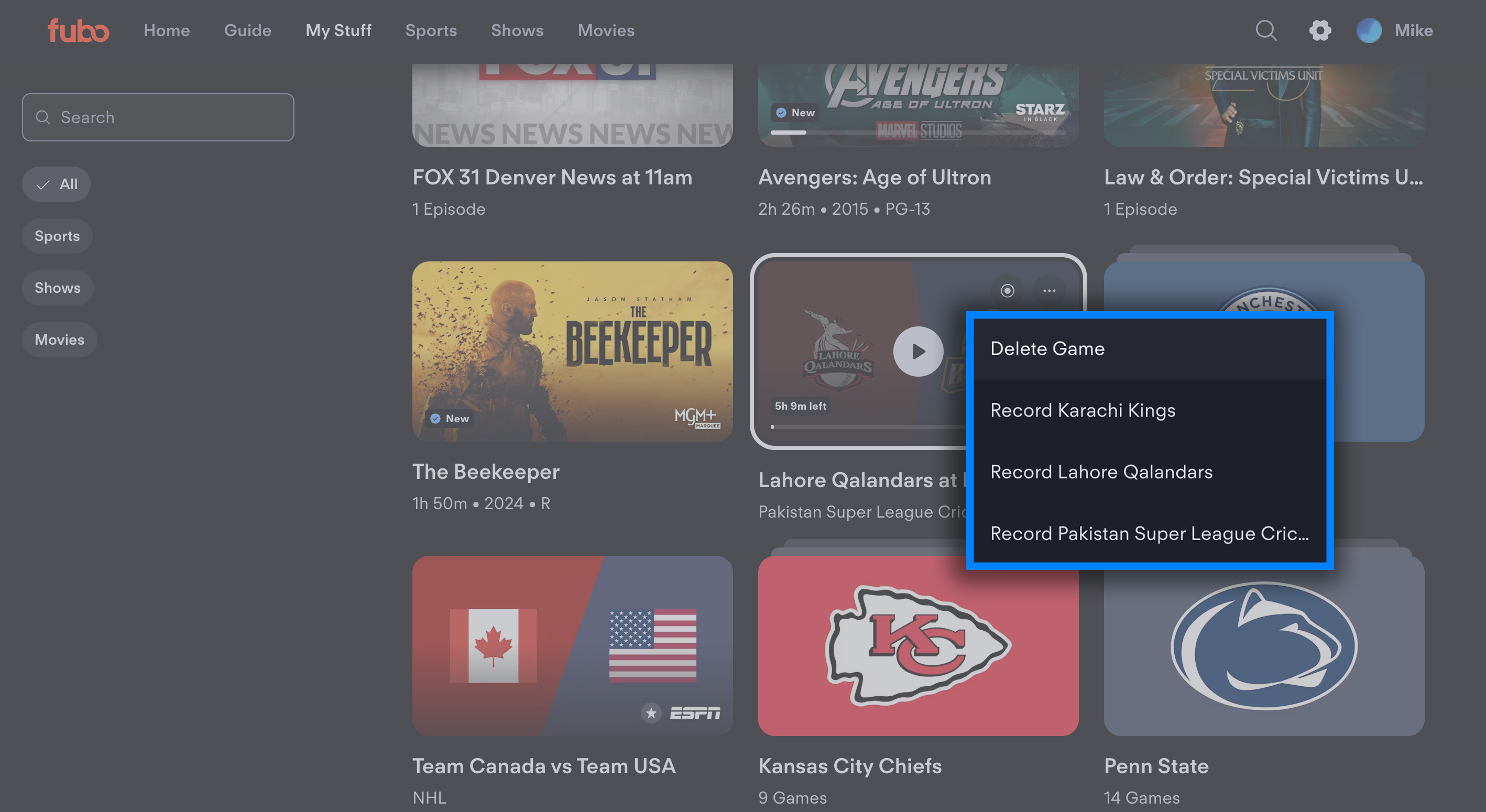Click the '14 Games' text
The width and height of the screenshot is (1486, 812).
(1142, 797)
